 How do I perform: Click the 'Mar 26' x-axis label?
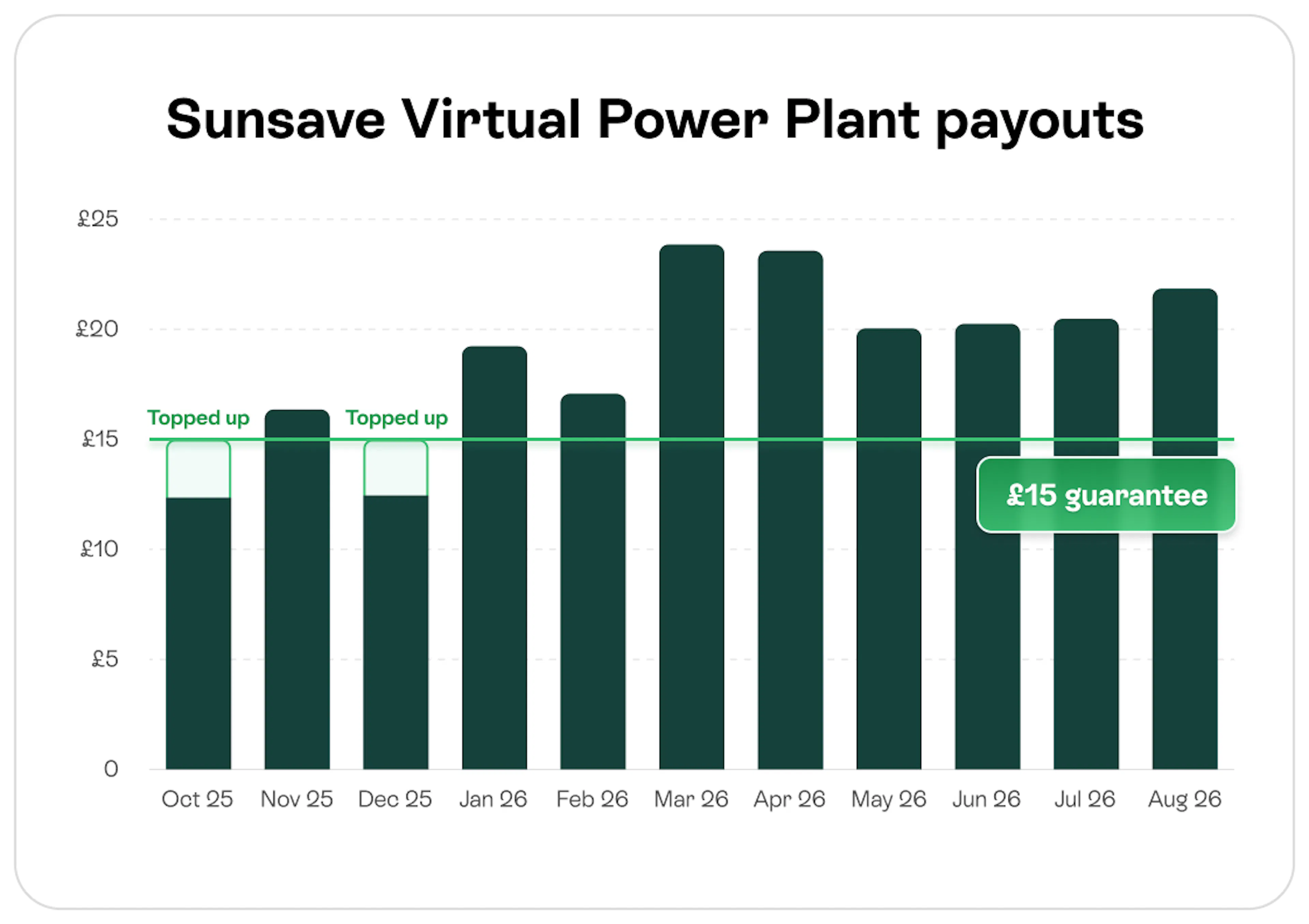pos(691,799)
